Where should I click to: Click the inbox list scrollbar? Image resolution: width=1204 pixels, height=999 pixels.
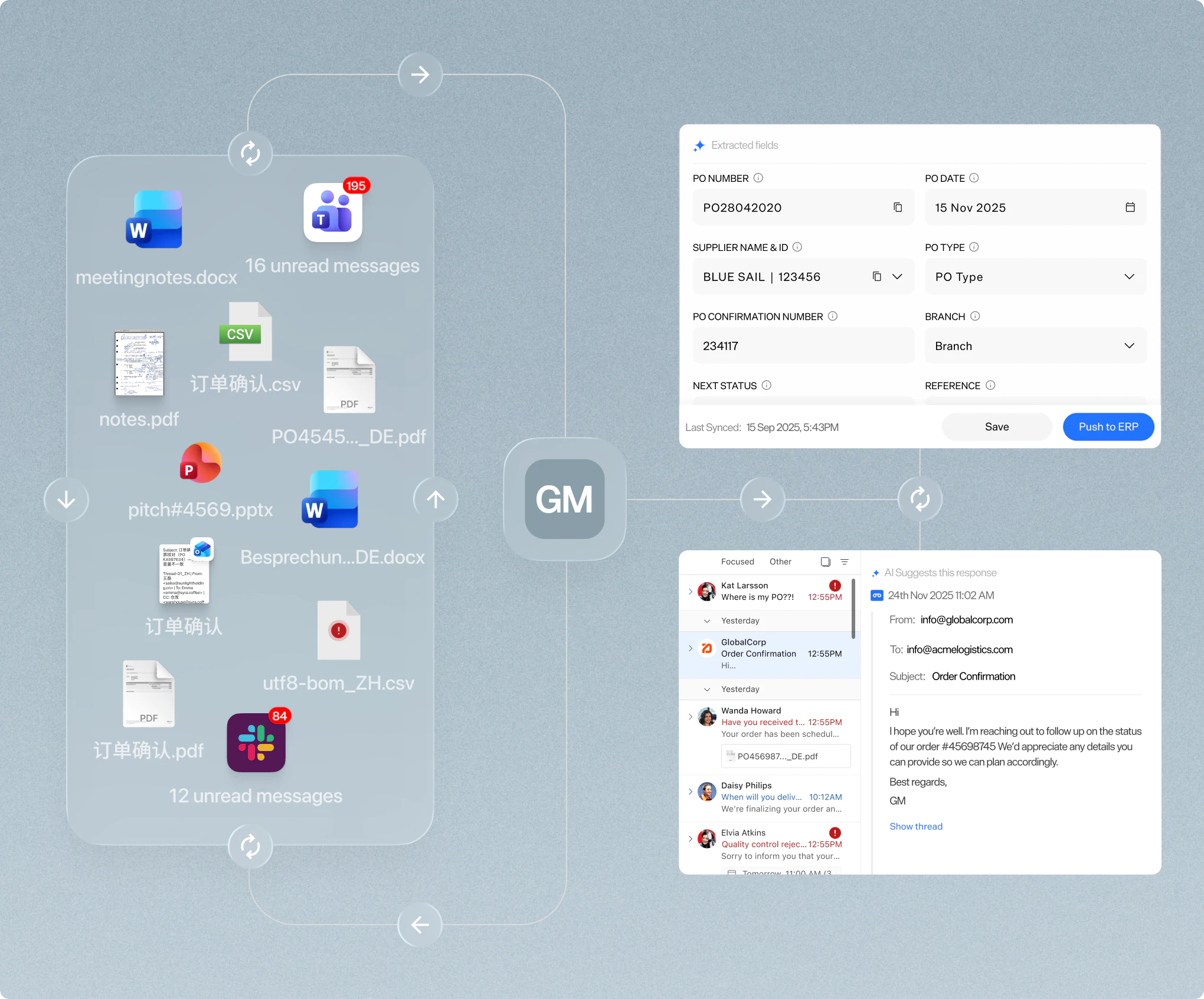pyautogui.click(x=853, y=608)
